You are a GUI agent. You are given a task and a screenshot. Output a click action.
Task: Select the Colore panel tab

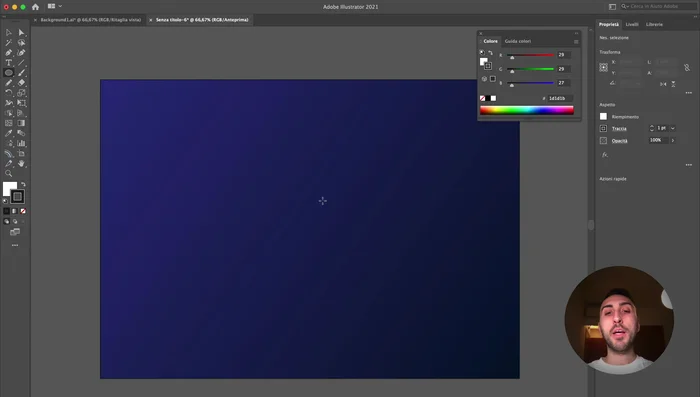click(x=490, y=41)
